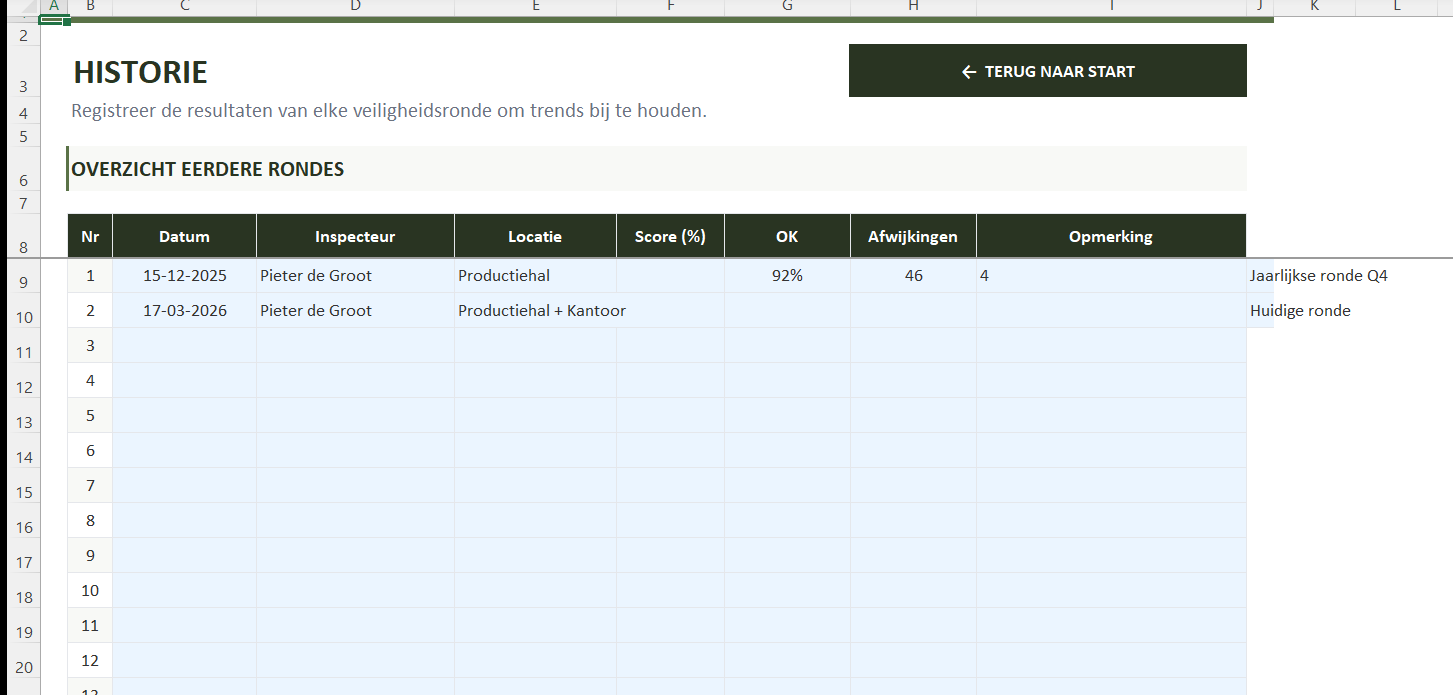The height and width of the screenshot is (695, 1453).
Task: Click the cell showing 92%
Action: click(787, 276)
